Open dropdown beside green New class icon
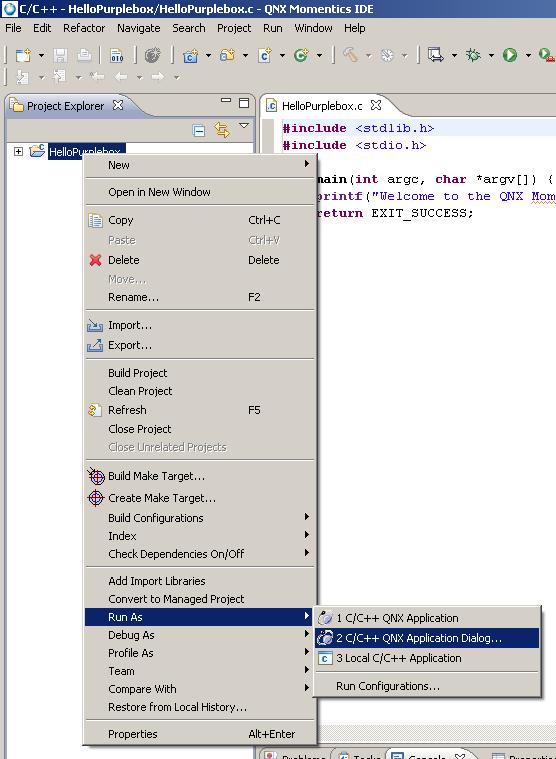556x759 pixels. click(319, 56)
